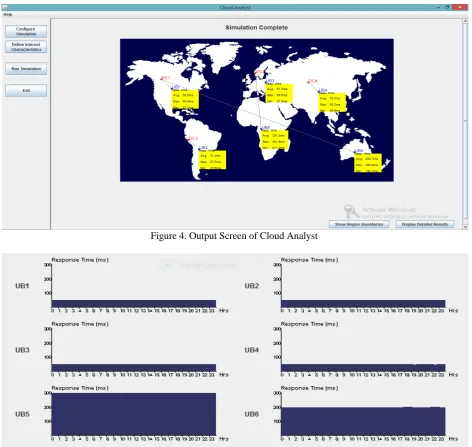Click the UB2 response time chart label

coord(252,286)
